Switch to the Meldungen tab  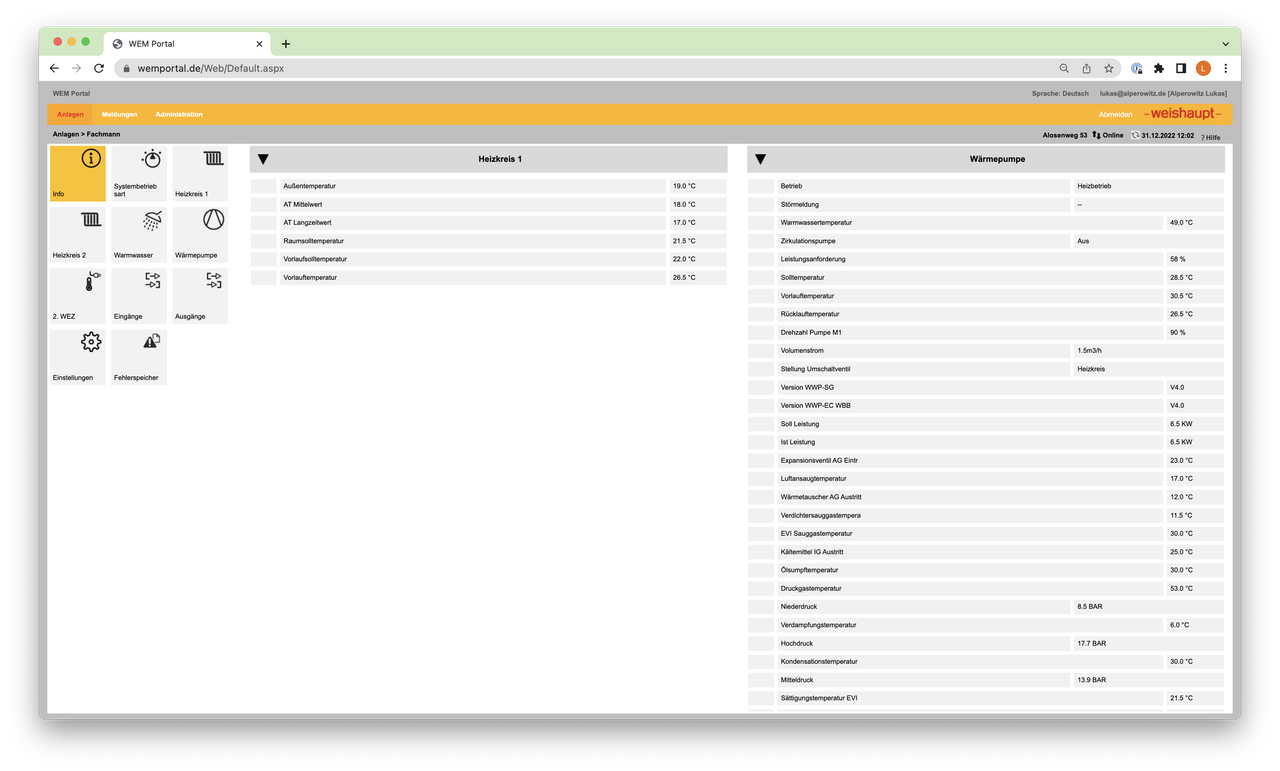tap(119, 114)
